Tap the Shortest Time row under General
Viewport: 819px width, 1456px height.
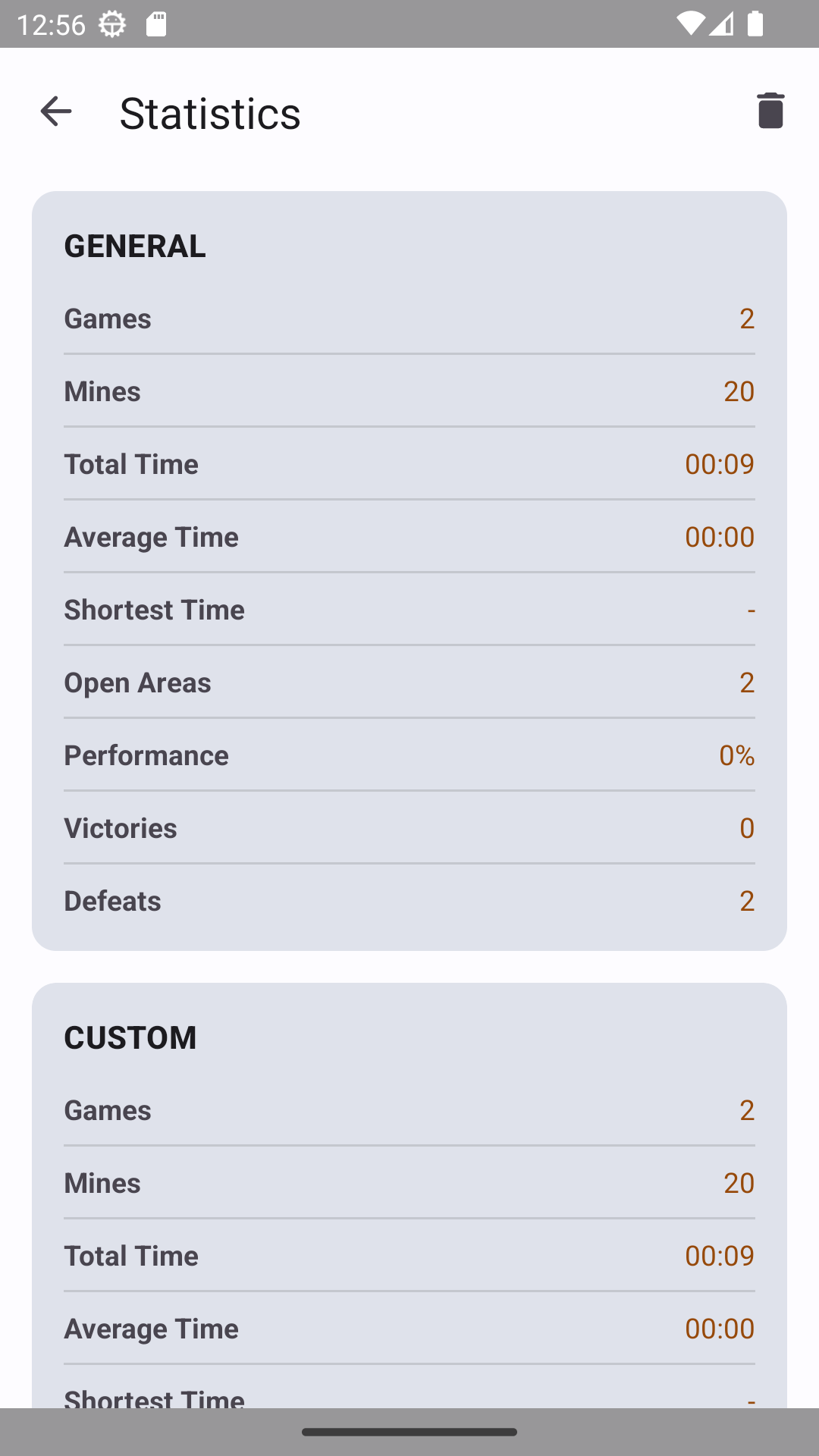(x=409, y=610)
